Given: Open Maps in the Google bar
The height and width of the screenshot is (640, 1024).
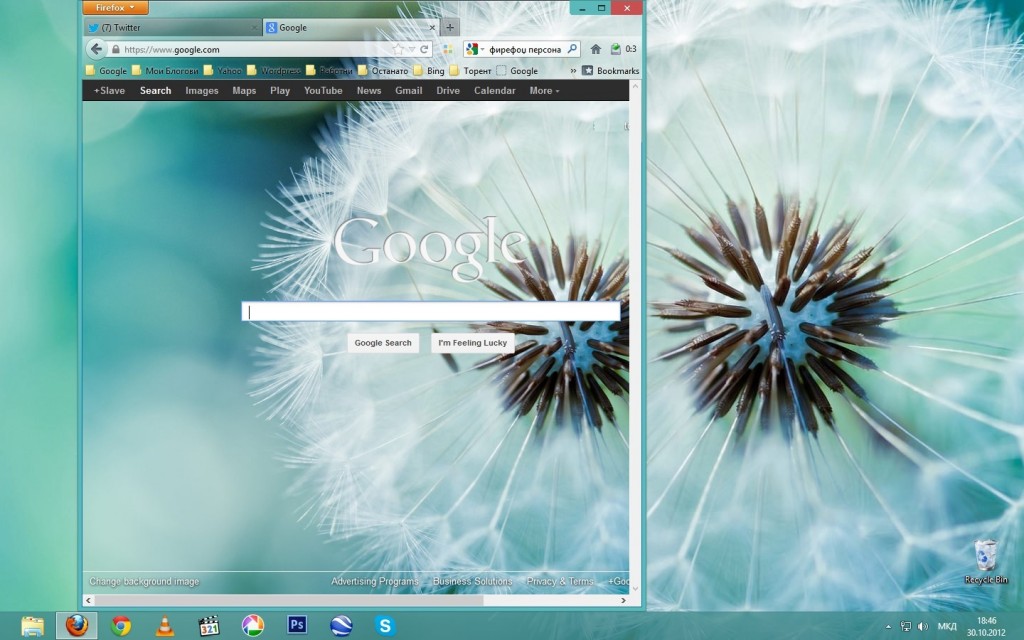Looking at the screenshot, I should (x=244, y=91).
